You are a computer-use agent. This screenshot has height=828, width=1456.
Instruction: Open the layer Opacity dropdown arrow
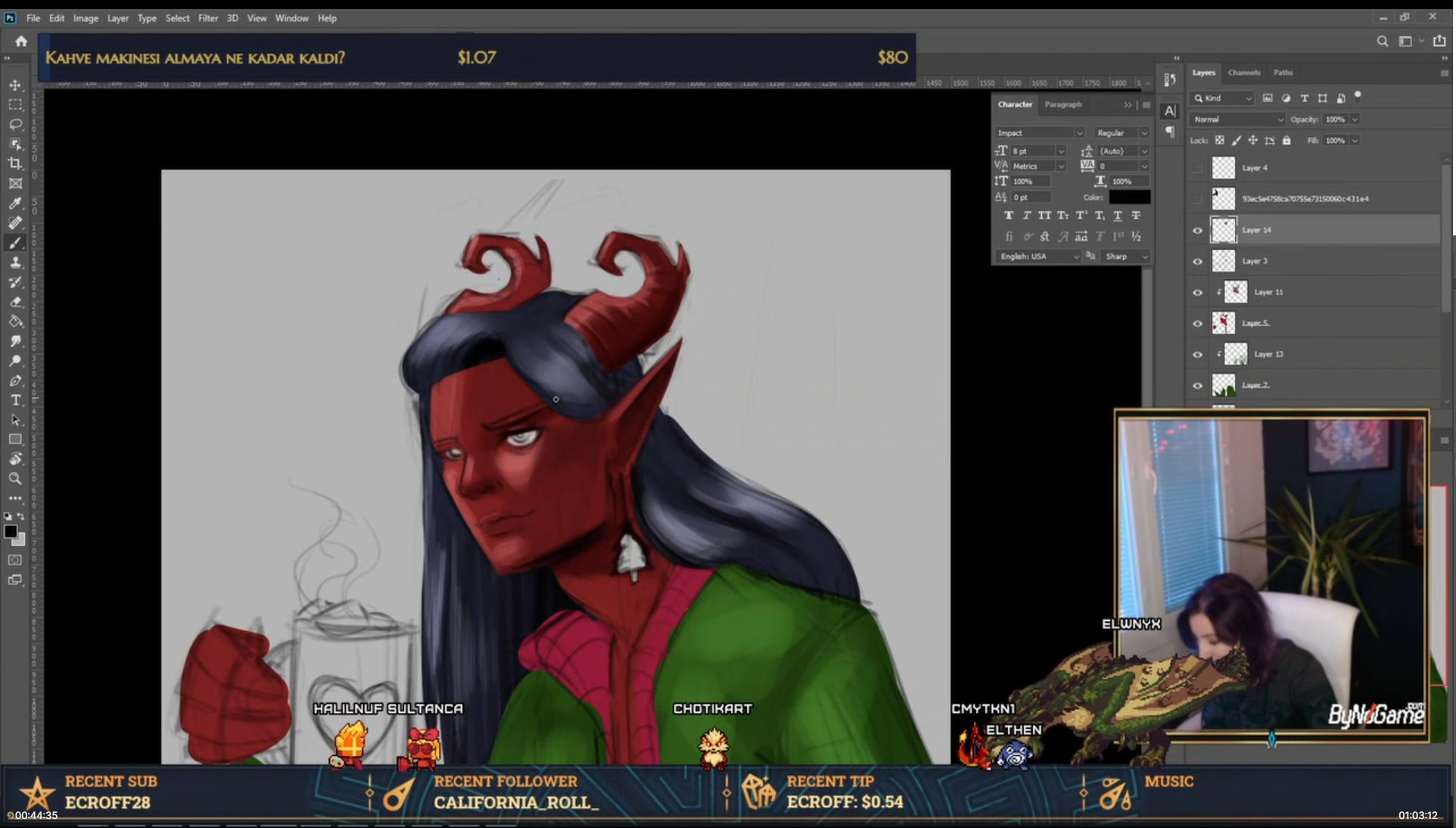pyautogui.click(x=1355, y=120)
